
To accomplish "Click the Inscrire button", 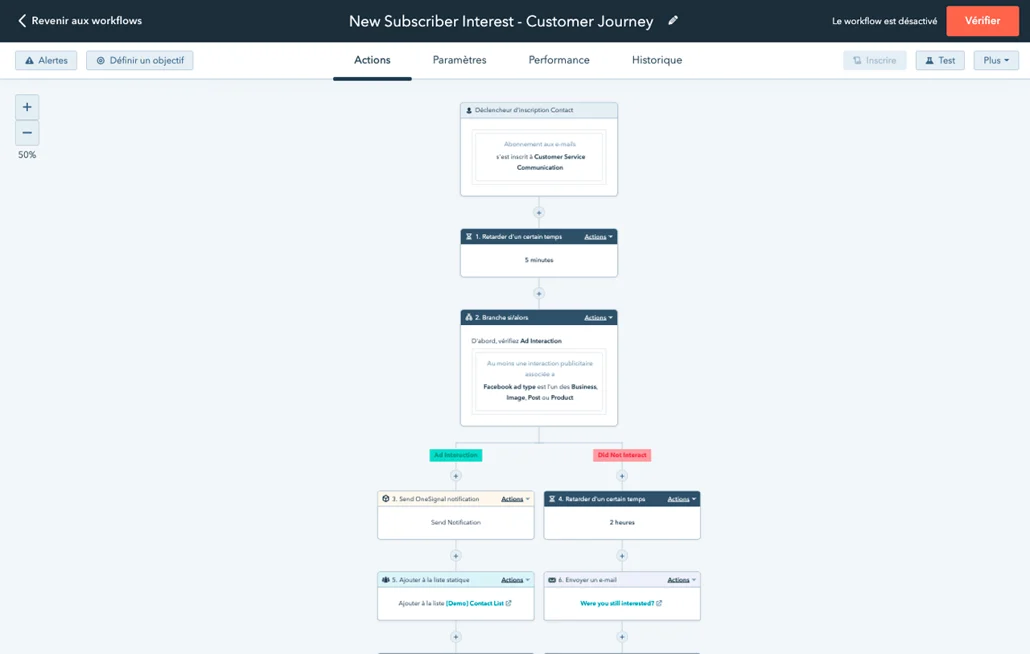I will tap(874, 60).
